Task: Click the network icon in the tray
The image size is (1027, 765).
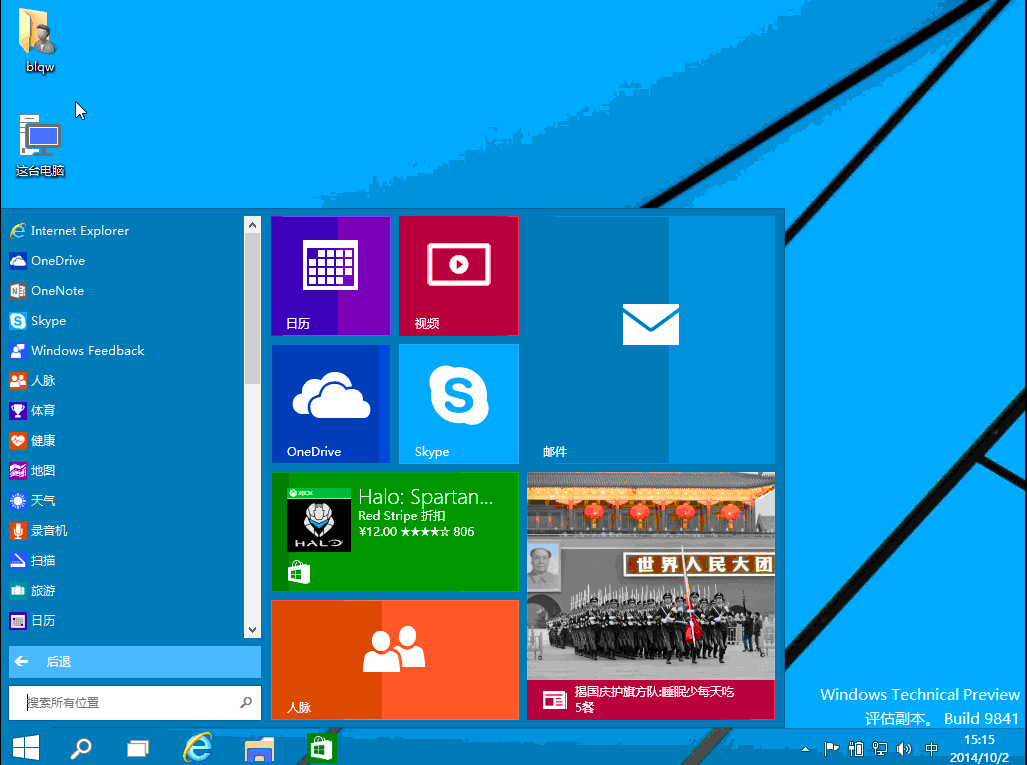Action: (880, 748)
